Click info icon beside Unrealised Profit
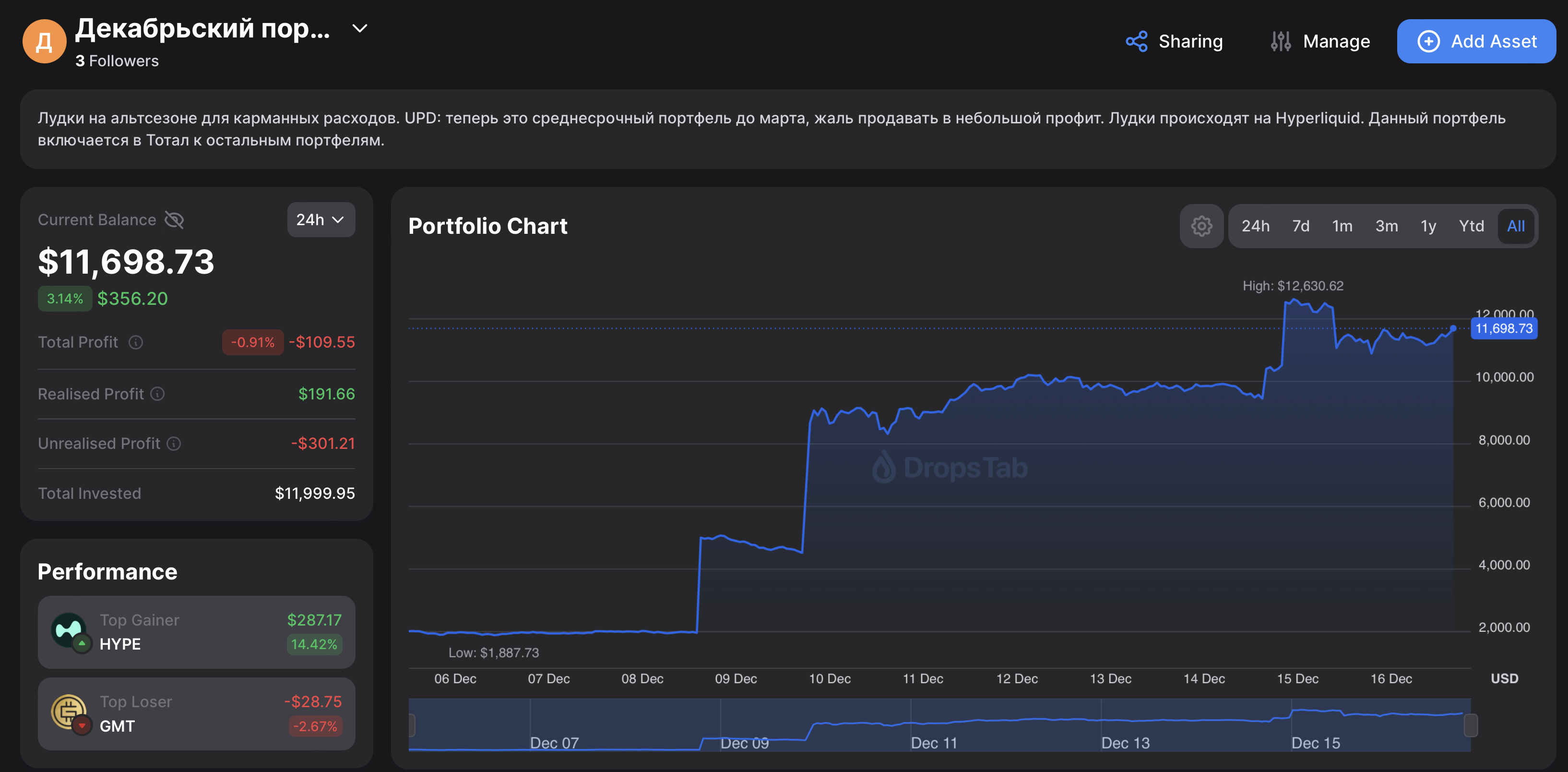This screenshot has width=1568, height=772. pos(174,443)
